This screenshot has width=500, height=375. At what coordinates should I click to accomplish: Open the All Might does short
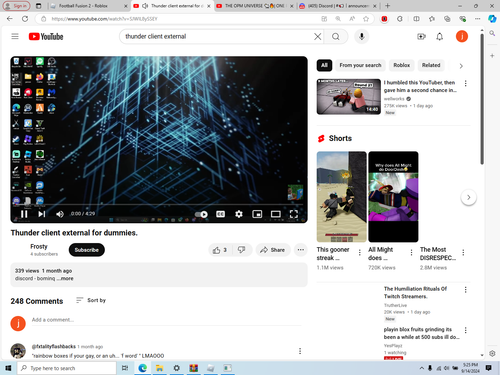(x=393, y=197)
